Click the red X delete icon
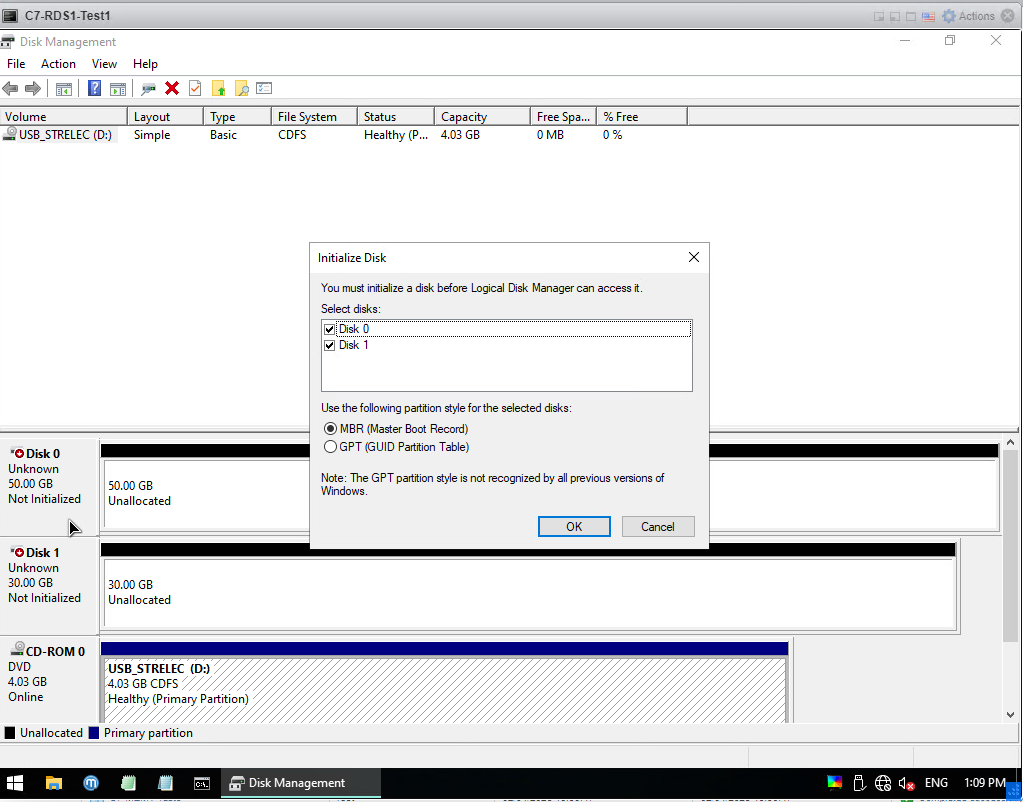This screenshot has width=1023, height=802. click(172, 88)
